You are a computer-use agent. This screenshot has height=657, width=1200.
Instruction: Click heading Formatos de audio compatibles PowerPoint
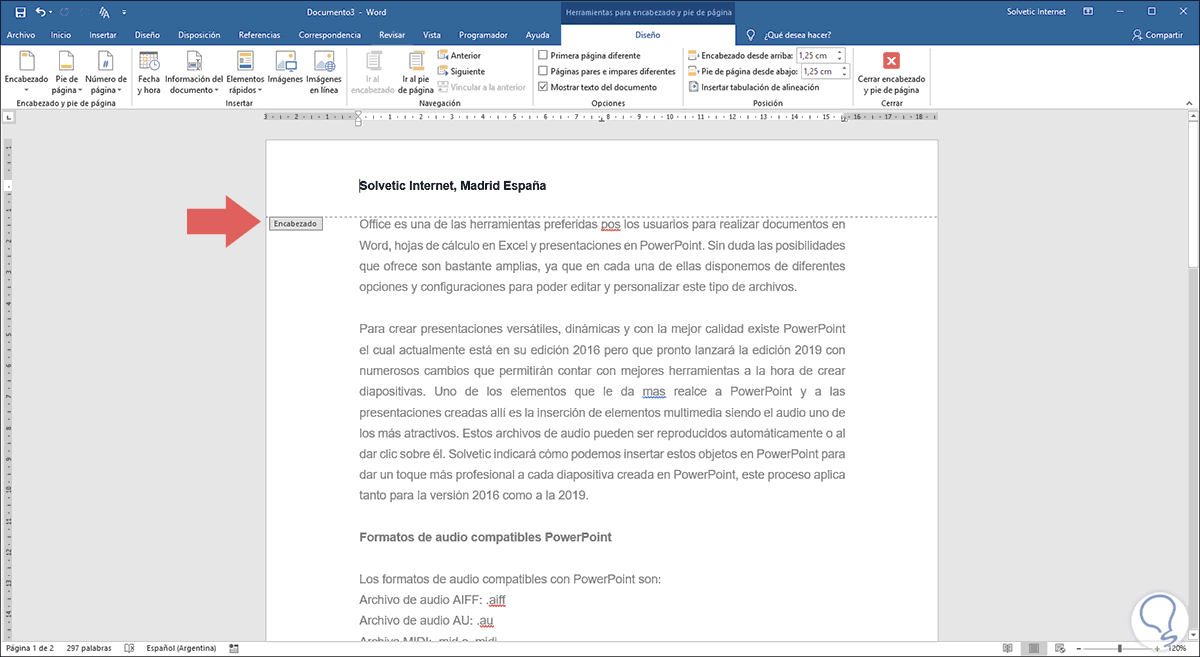tap(485, 537)
